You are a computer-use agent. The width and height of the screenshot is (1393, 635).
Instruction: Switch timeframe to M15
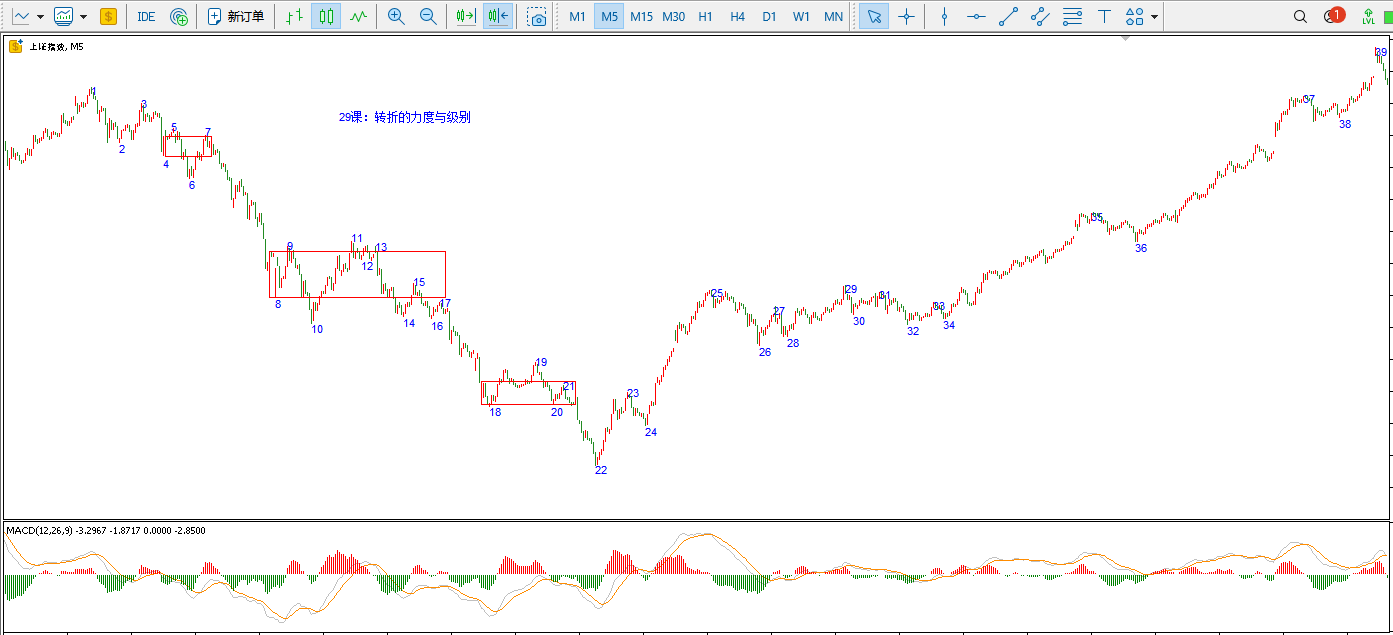point(641,16)
